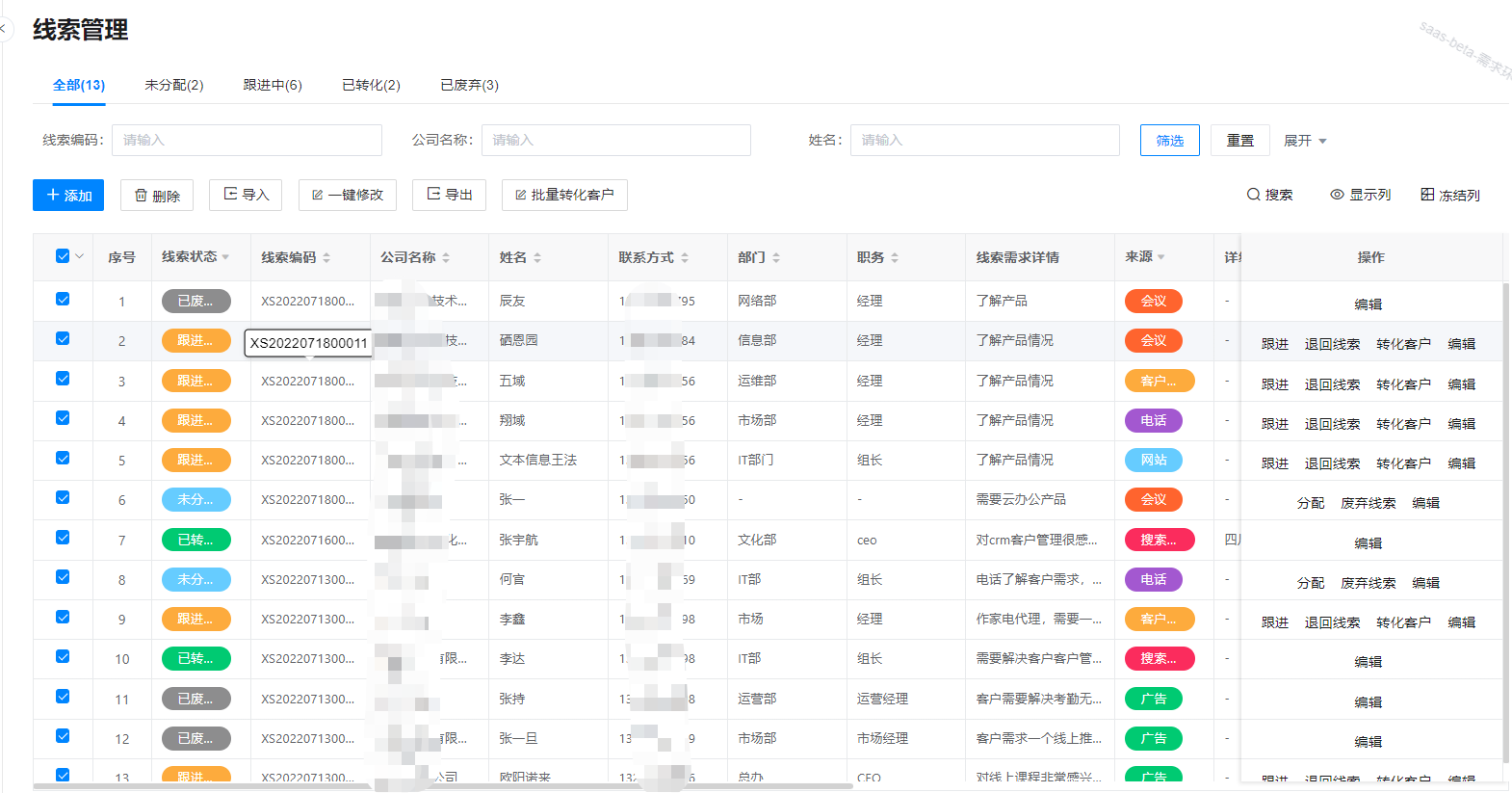This screenshot has width=1512, height=793.
Task: Uncheck the checkbox for row 1
Action: [63, 299]
